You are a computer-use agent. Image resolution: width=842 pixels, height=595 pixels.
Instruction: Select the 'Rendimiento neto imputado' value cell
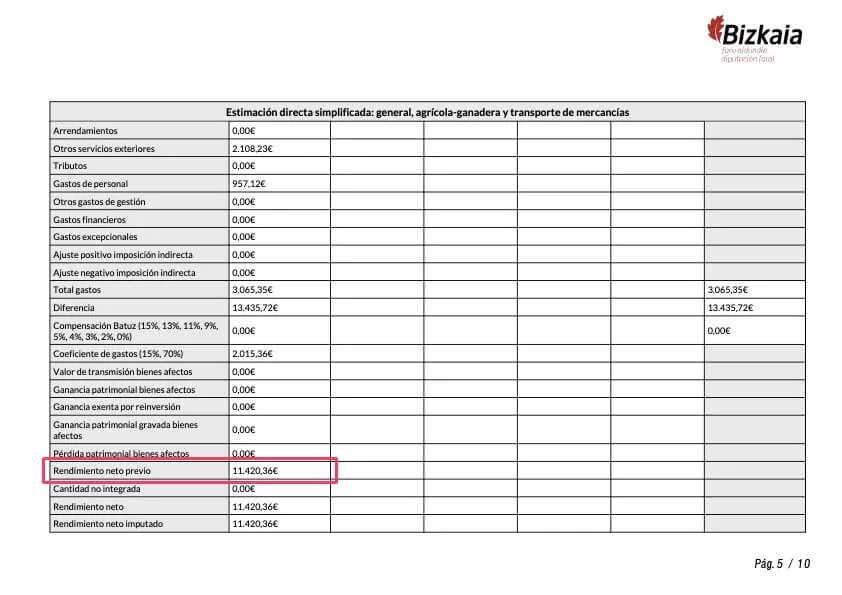click(x=254, y=524)
